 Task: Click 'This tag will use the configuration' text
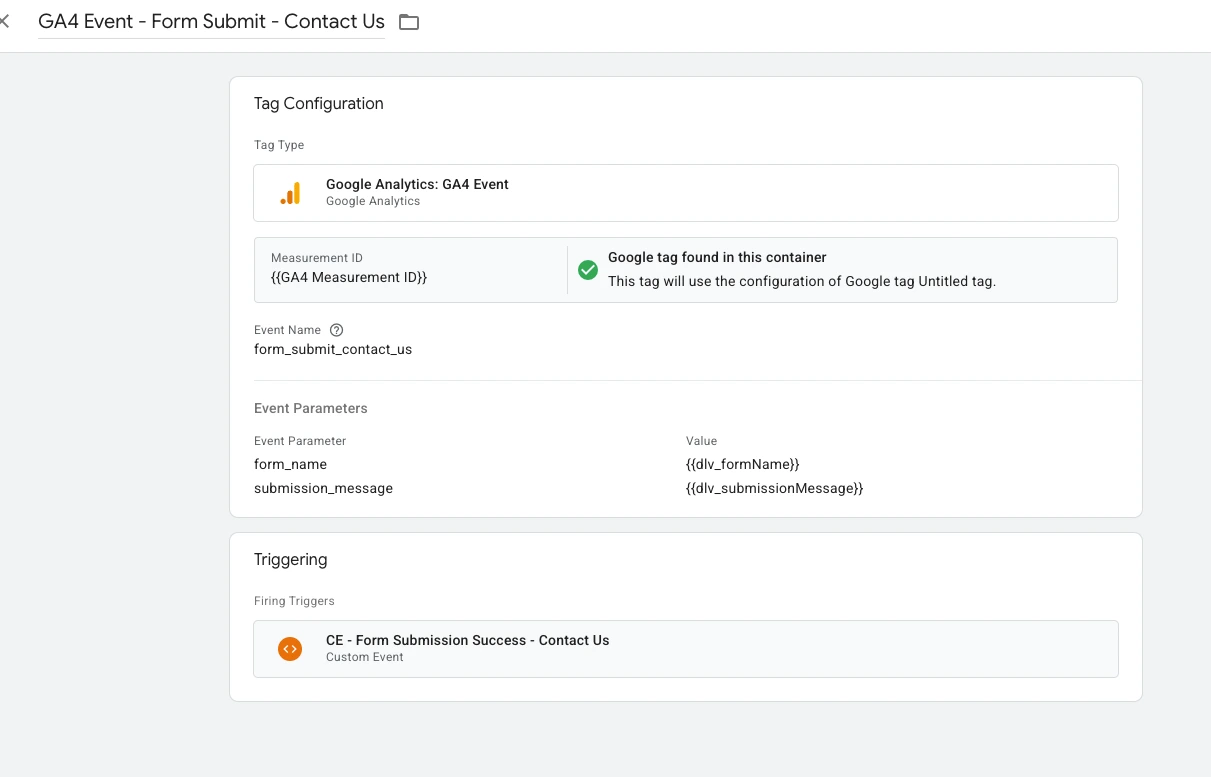802,282
